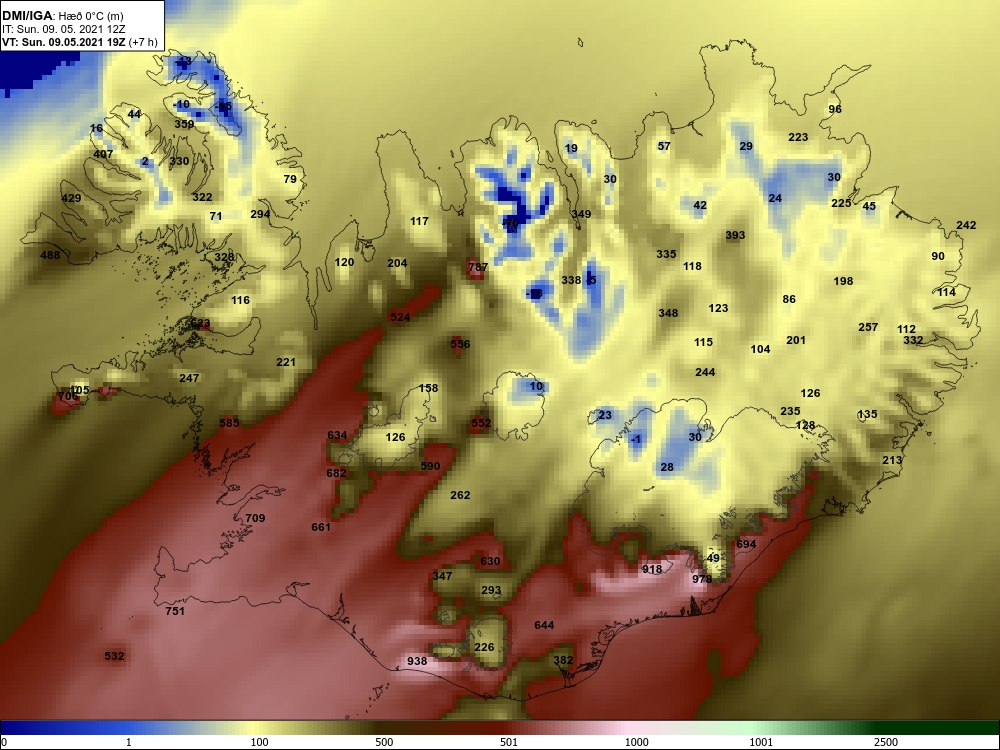
Task: Click the map value "429"
Action: [71, 198]
